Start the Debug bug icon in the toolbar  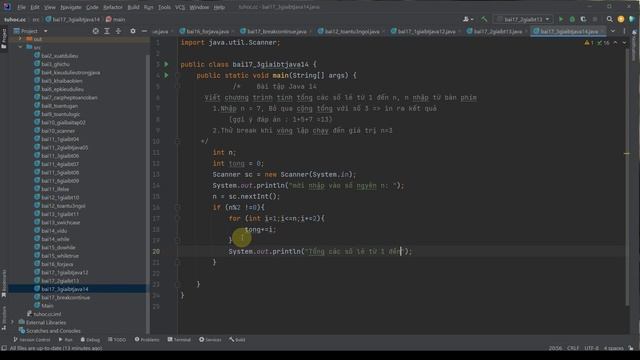coord(572,19)
